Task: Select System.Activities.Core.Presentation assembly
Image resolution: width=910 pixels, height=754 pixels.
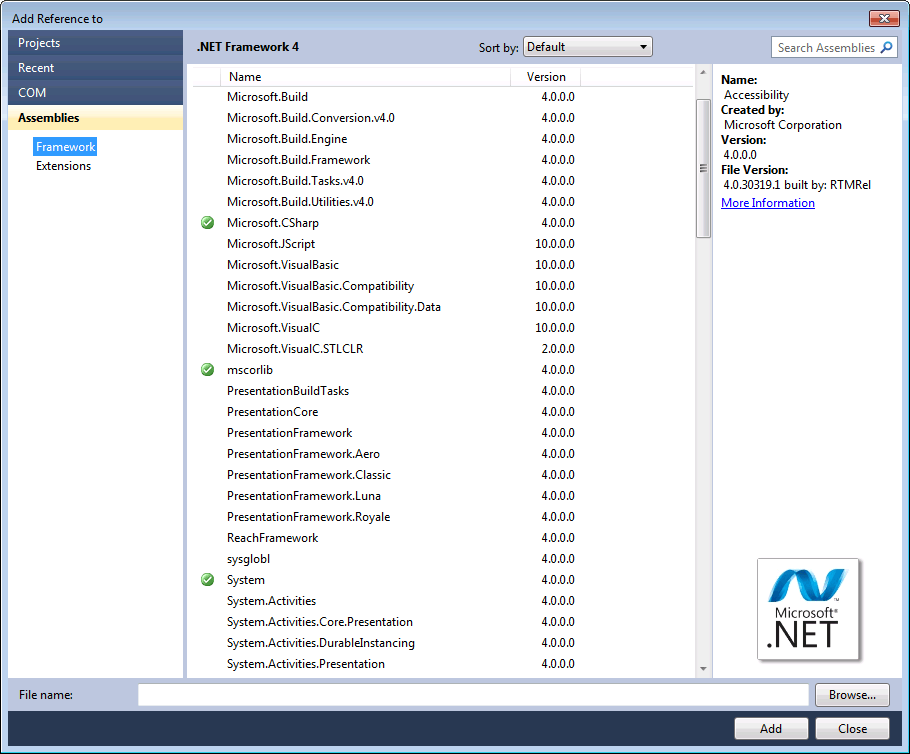Action: 320,622
